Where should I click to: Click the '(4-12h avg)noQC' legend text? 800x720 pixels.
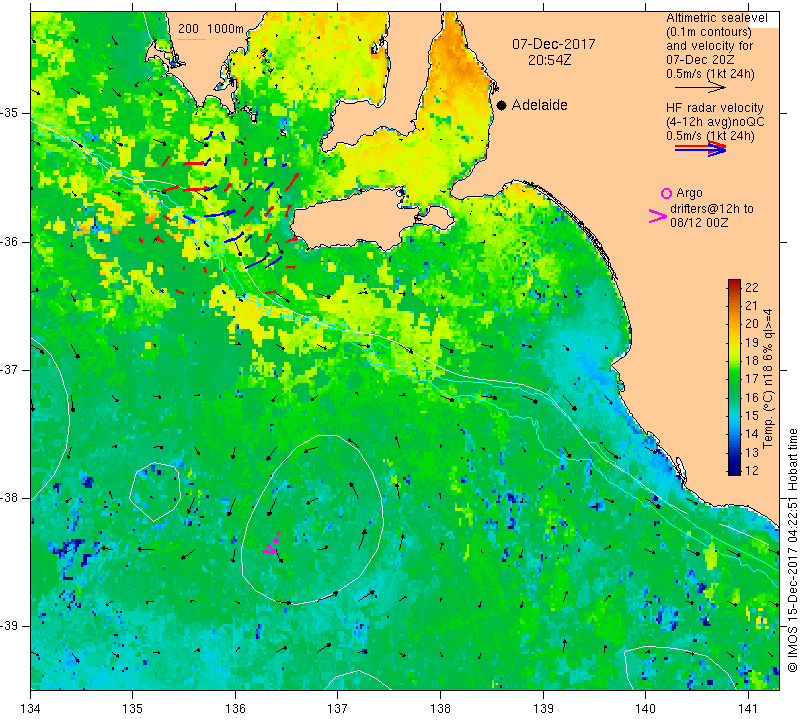[715, 122]
